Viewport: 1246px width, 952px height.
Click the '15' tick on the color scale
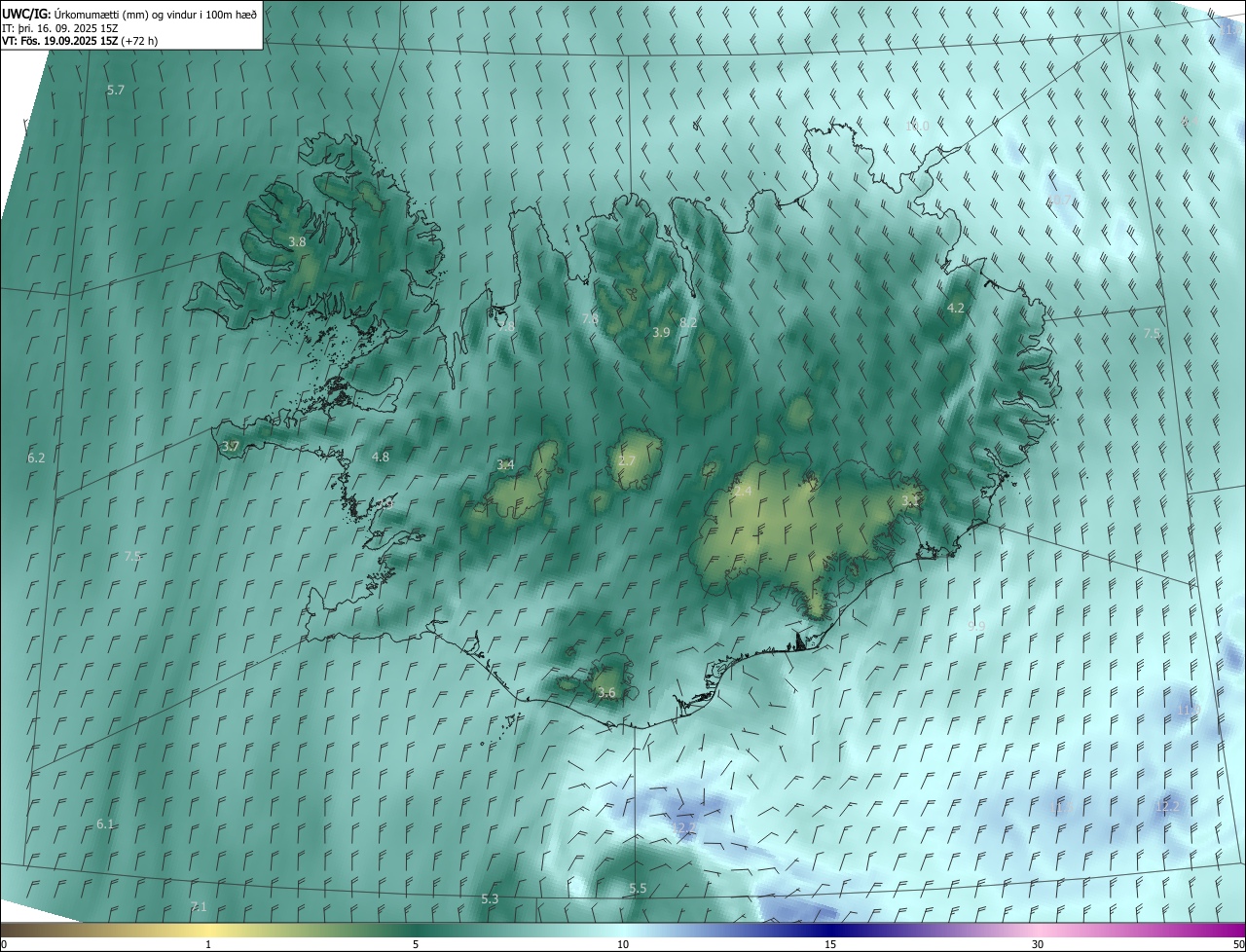pos(830,944)
